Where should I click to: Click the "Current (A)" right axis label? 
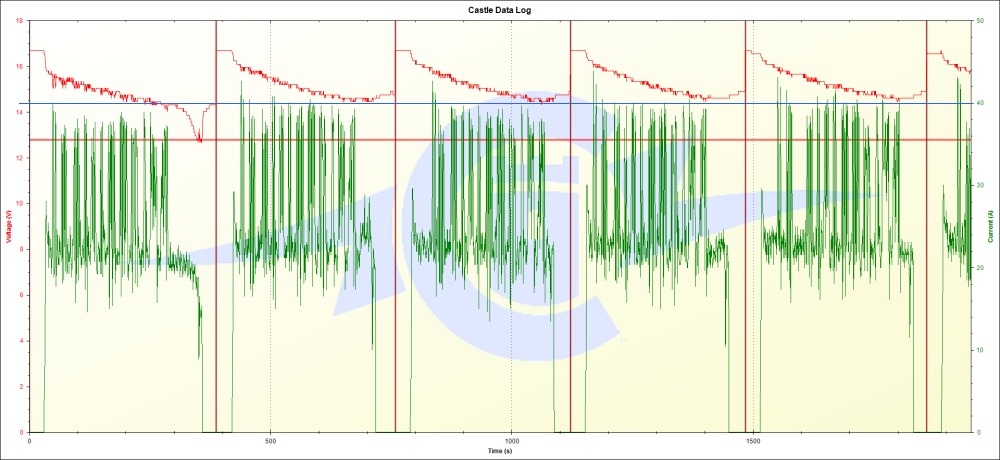pyautogui.click(x=991, y=226)
